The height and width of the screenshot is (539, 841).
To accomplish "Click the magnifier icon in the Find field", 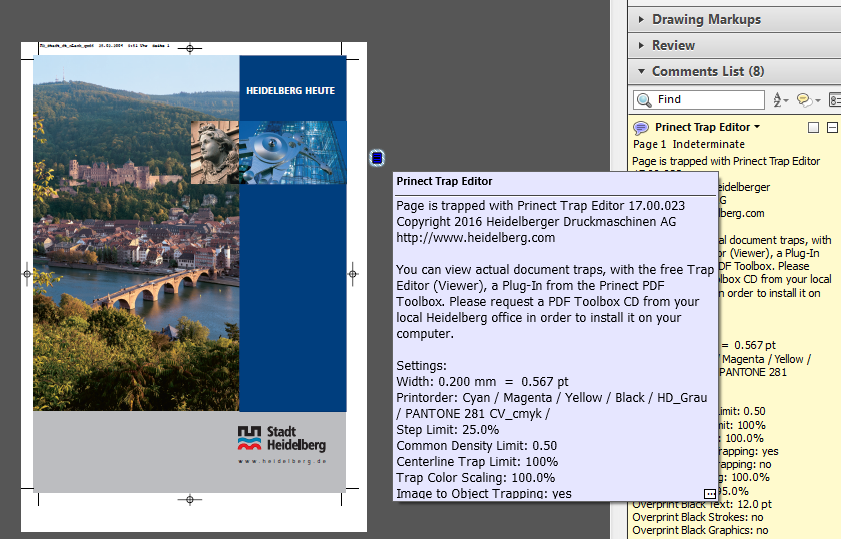I will [x=645, y=100].
